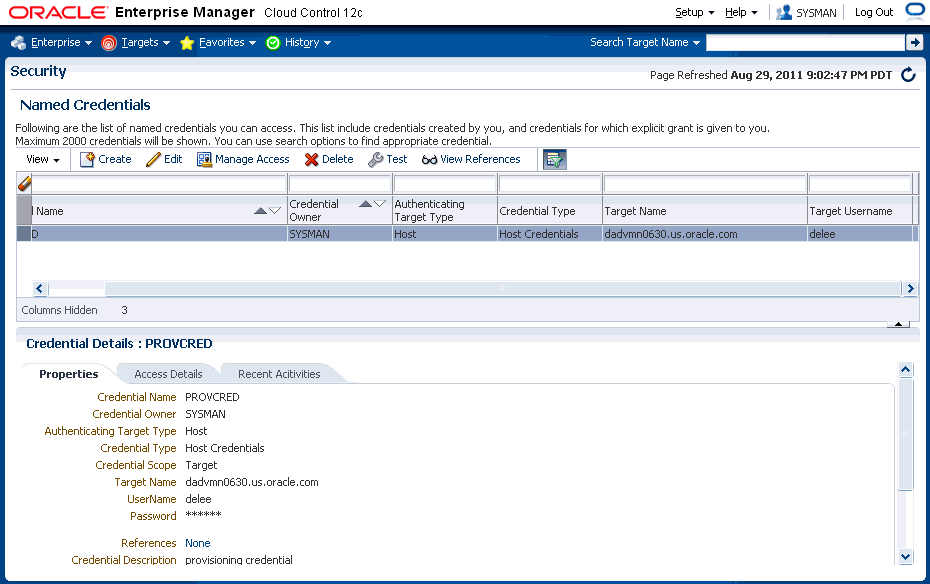Sort Credential Owner column descending

pyautogui.click(x=380, y=204)
